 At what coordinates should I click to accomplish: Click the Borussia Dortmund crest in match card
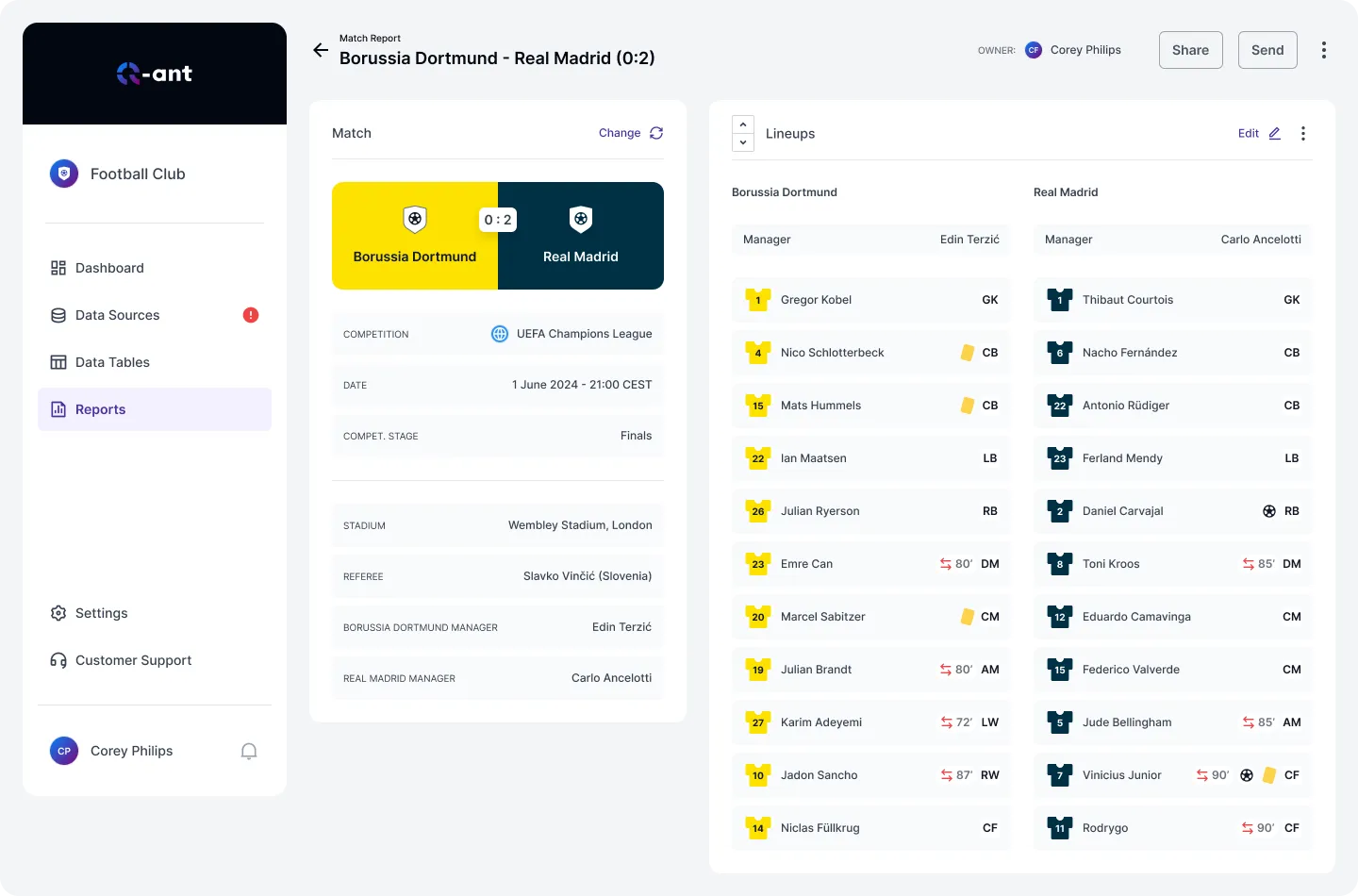[415, 219]
